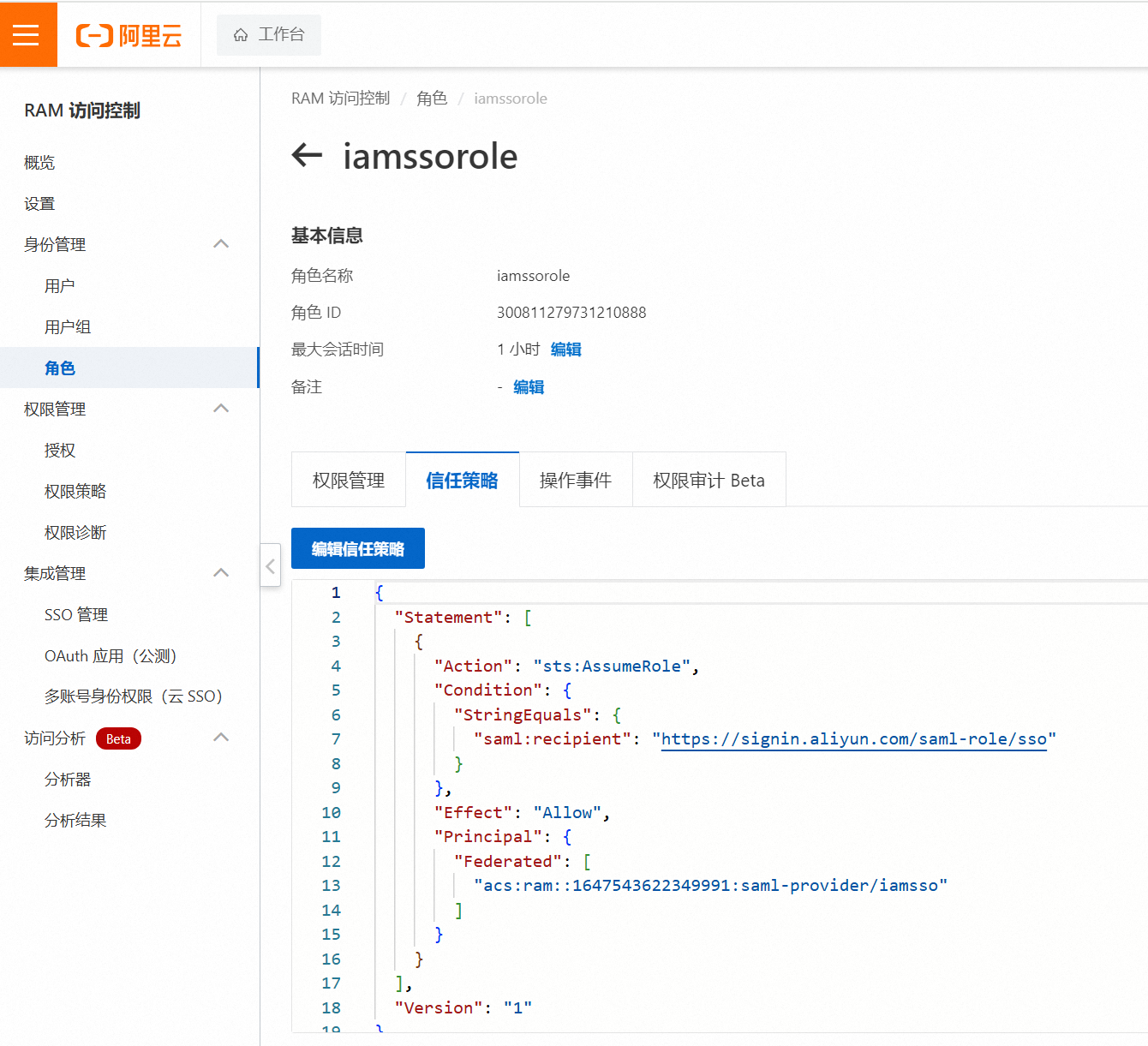Click RAM 访问控制 breadcrumb

[340, 99]
